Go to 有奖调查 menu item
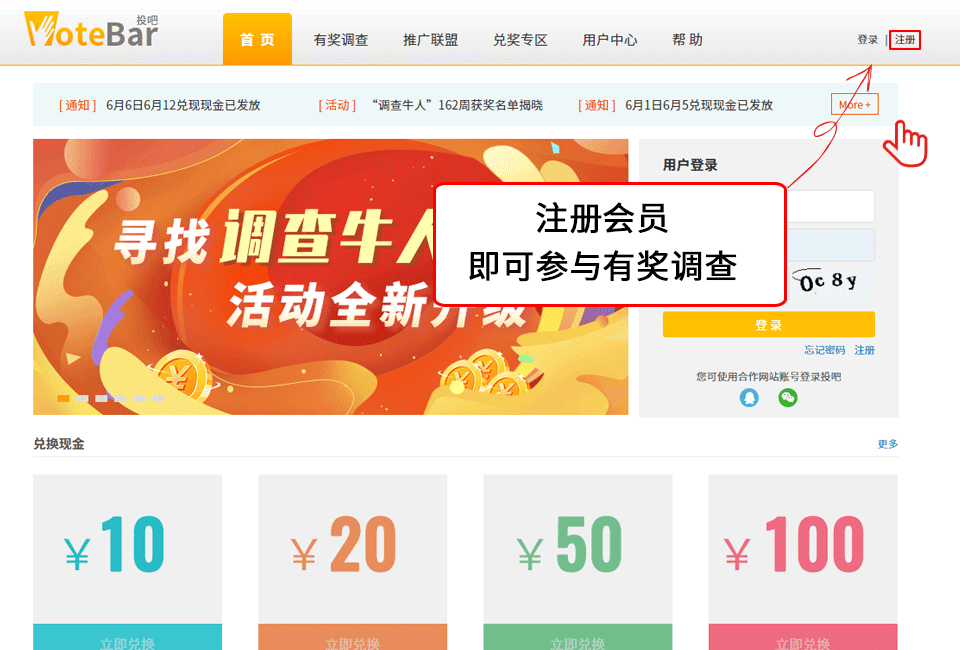This screenshot has width=960, height=650. (x=340, y=40)
